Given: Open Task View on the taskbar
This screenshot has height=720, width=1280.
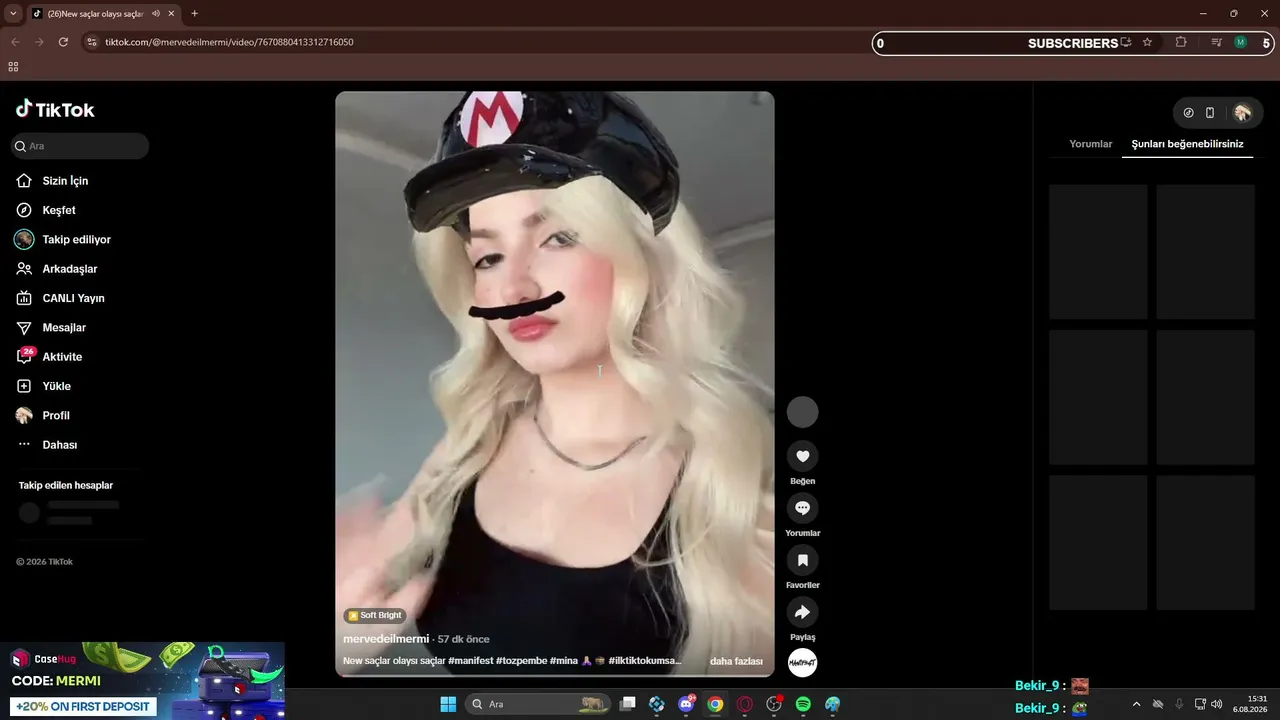Looking at the screenshot, I should (x=628, y=704).
